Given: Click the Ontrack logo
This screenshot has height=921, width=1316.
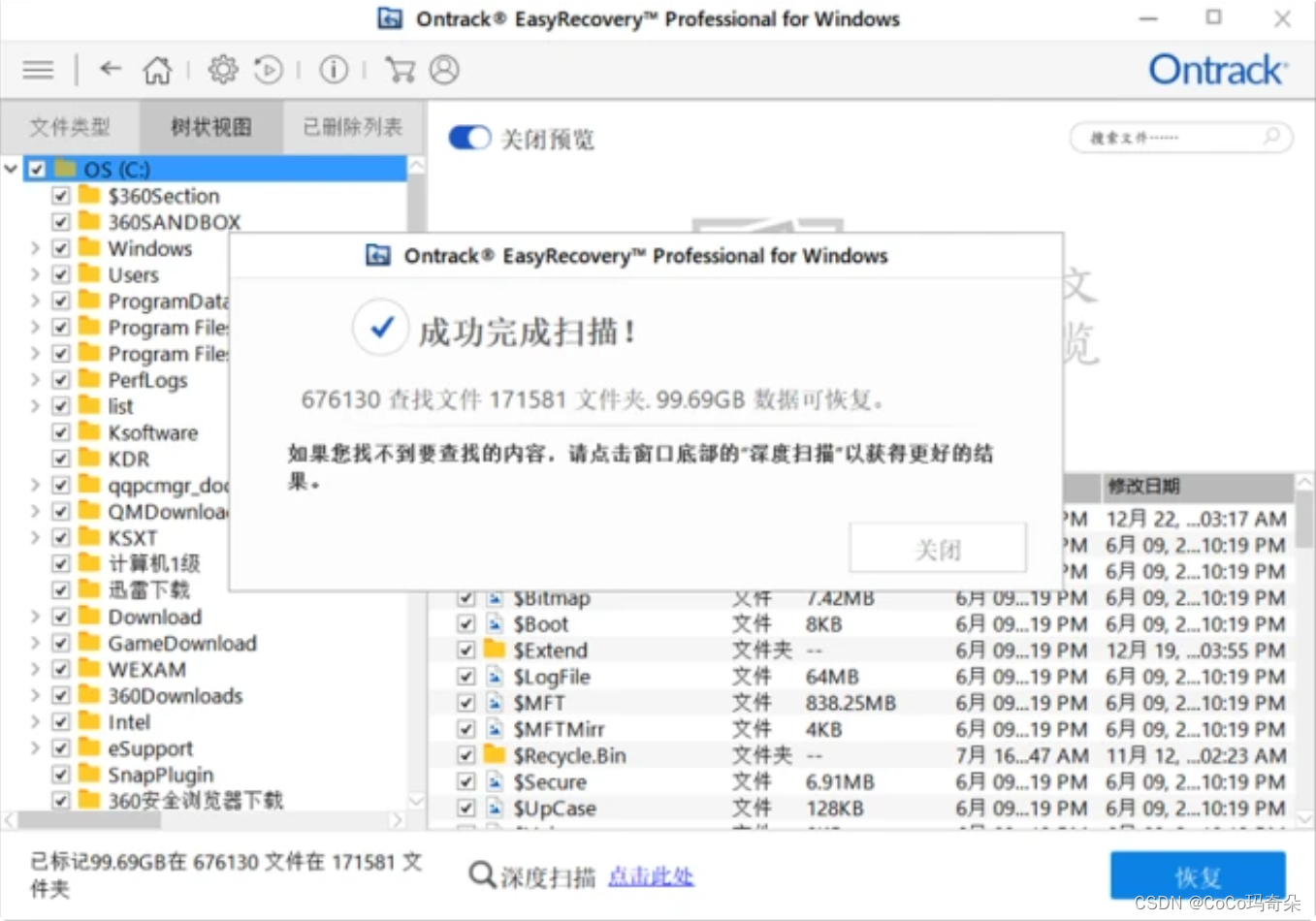Looking at the screenshot, I should tap(1218, 70).
